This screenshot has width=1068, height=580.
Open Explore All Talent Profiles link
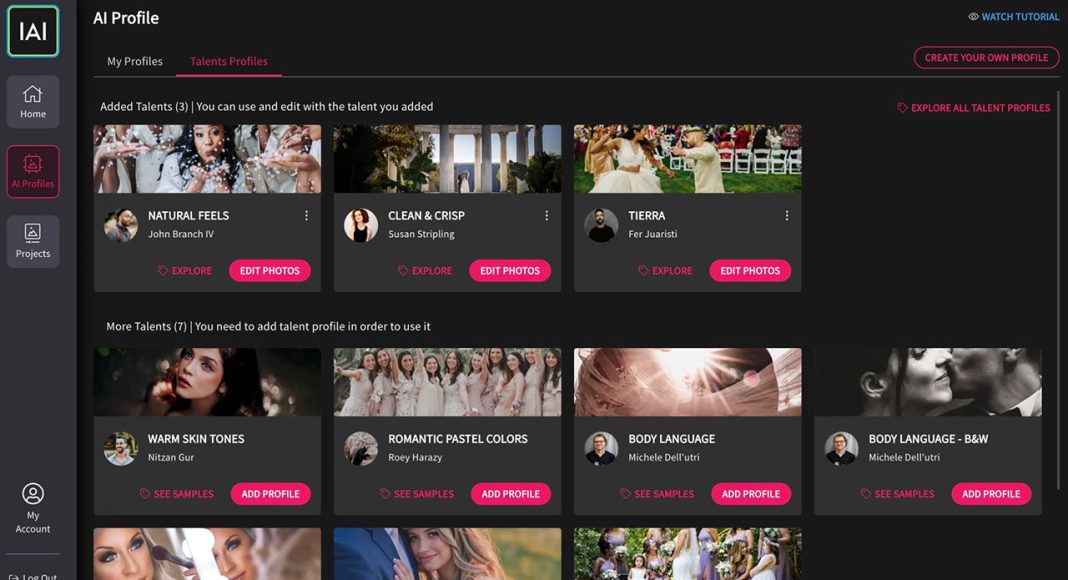[973, 108]
